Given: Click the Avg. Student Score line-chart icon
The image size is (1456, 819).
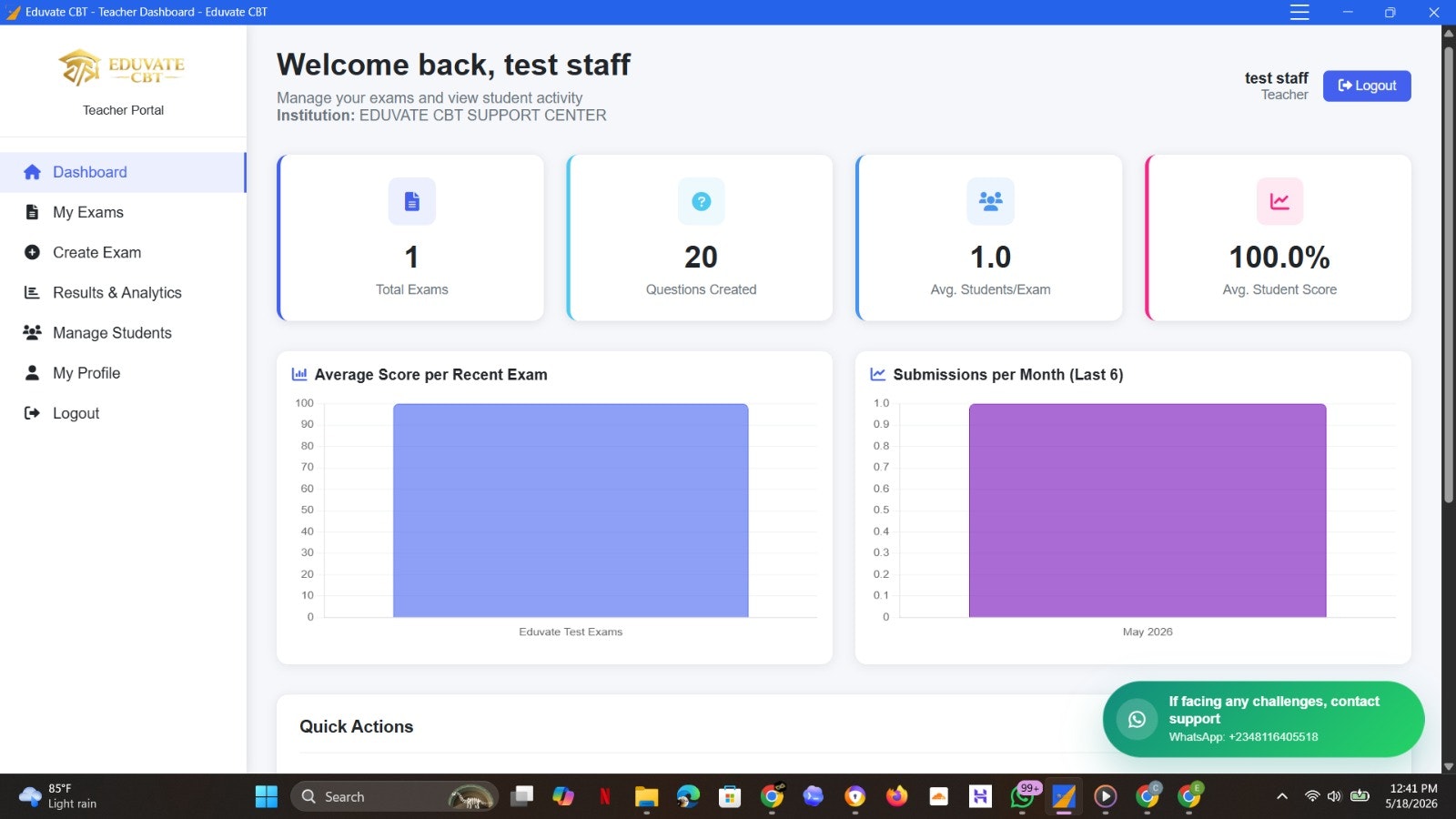Looking at the screenshot, I should (x=1279, y=201).
